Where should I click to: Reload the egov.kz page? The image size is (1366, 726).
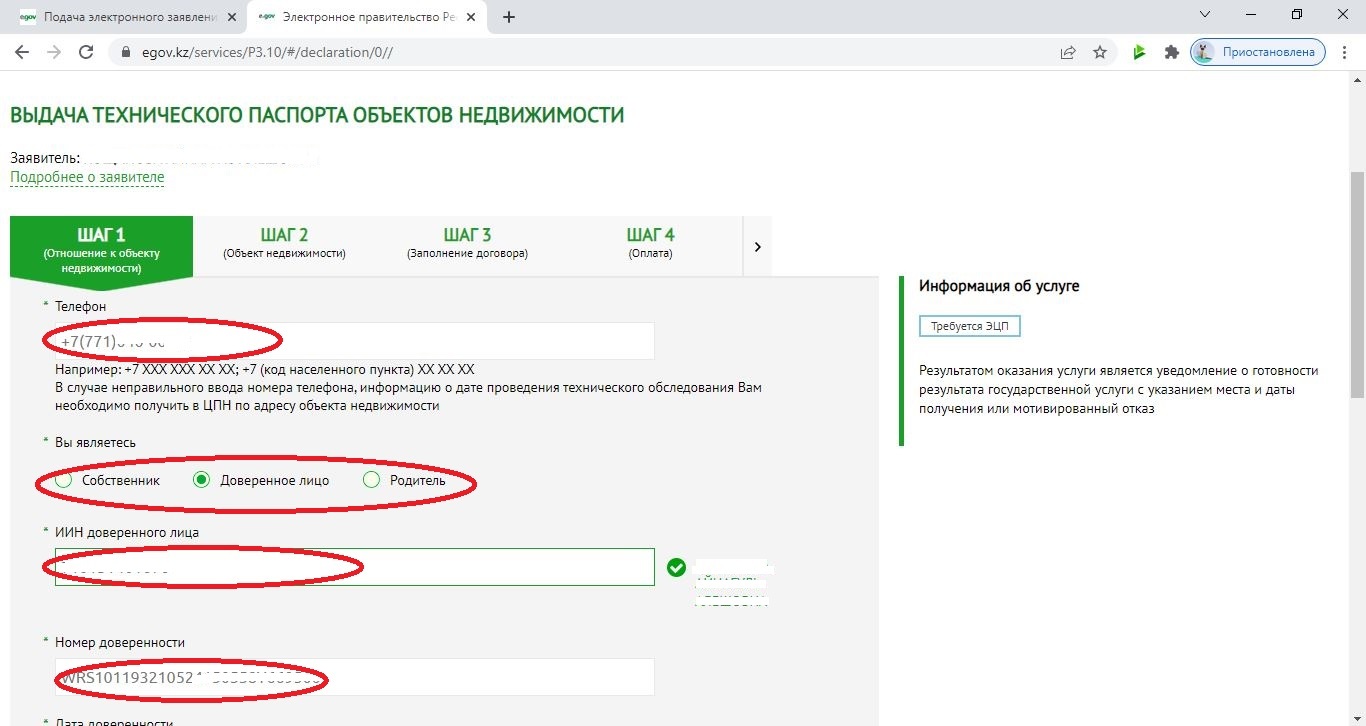click(86, 52)
